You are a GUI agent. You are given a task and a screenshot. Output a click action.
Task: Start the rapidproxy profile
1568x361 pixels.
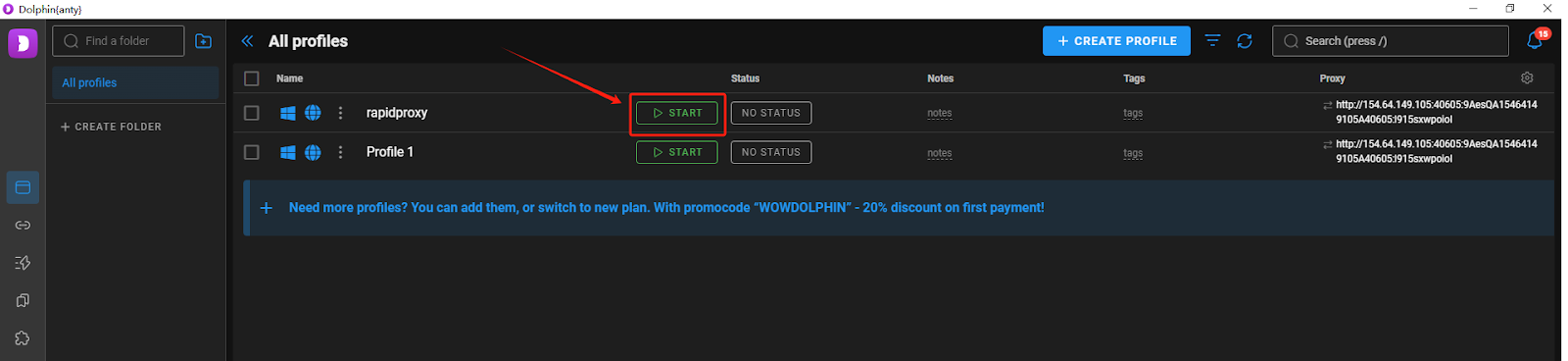click(x=677, y=113)
